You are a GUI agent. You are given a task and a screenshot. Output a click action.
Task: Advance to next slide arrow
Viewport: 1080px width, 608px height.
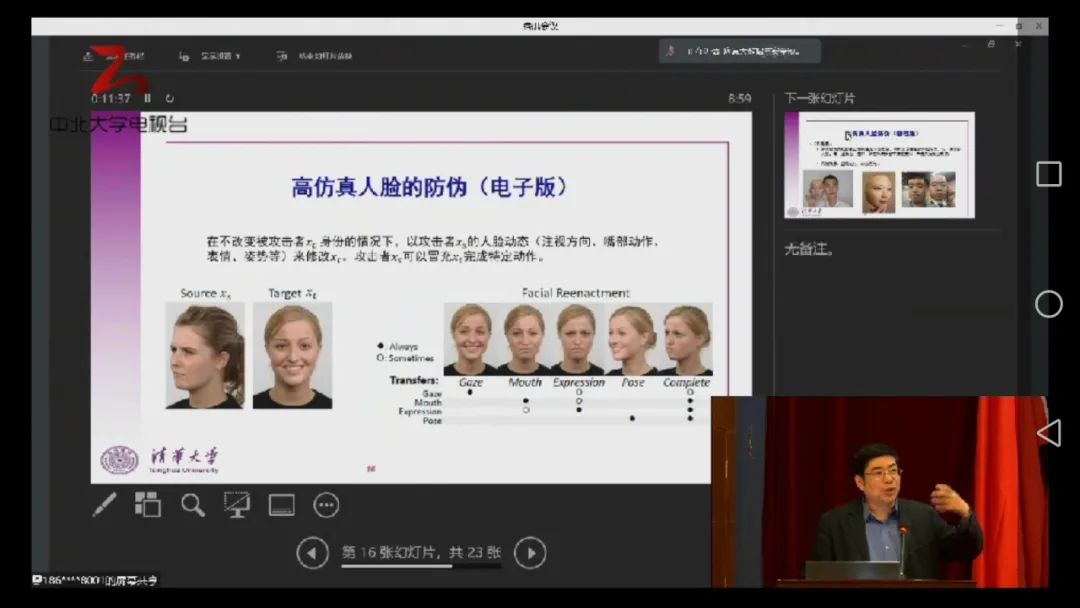[x=530, y=552]
